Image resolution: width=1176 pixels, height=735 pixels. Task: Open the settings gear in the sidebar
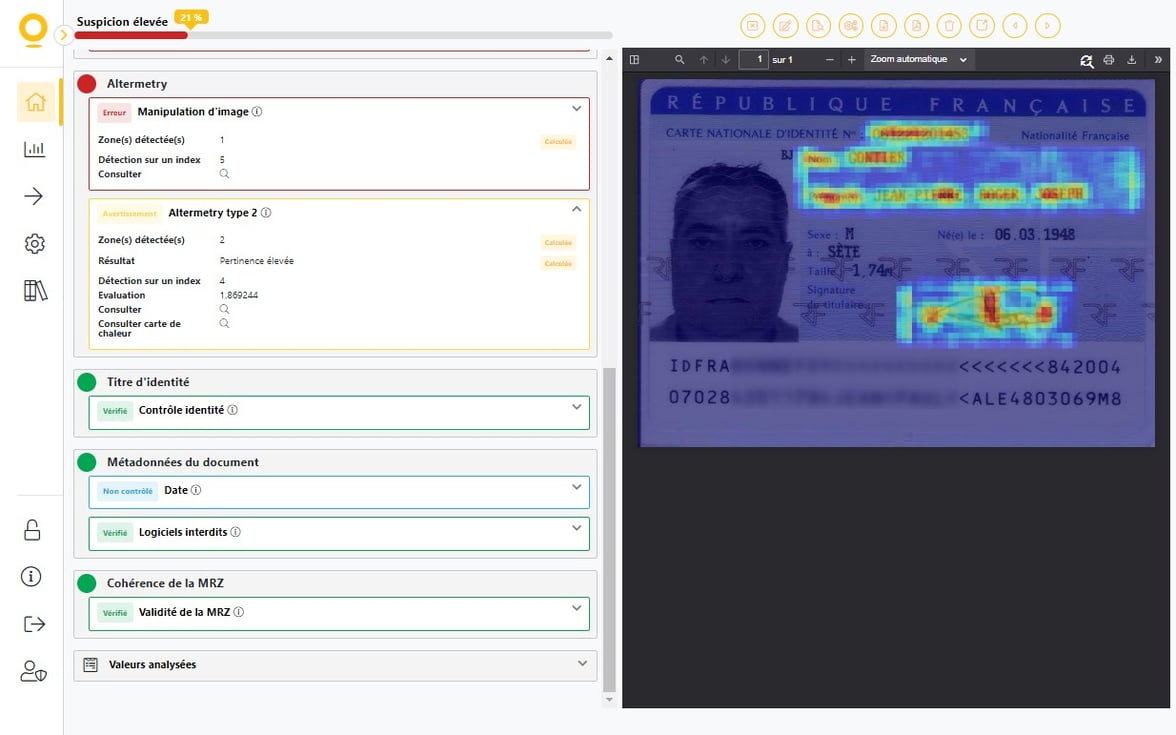click(x=35, y=244)
